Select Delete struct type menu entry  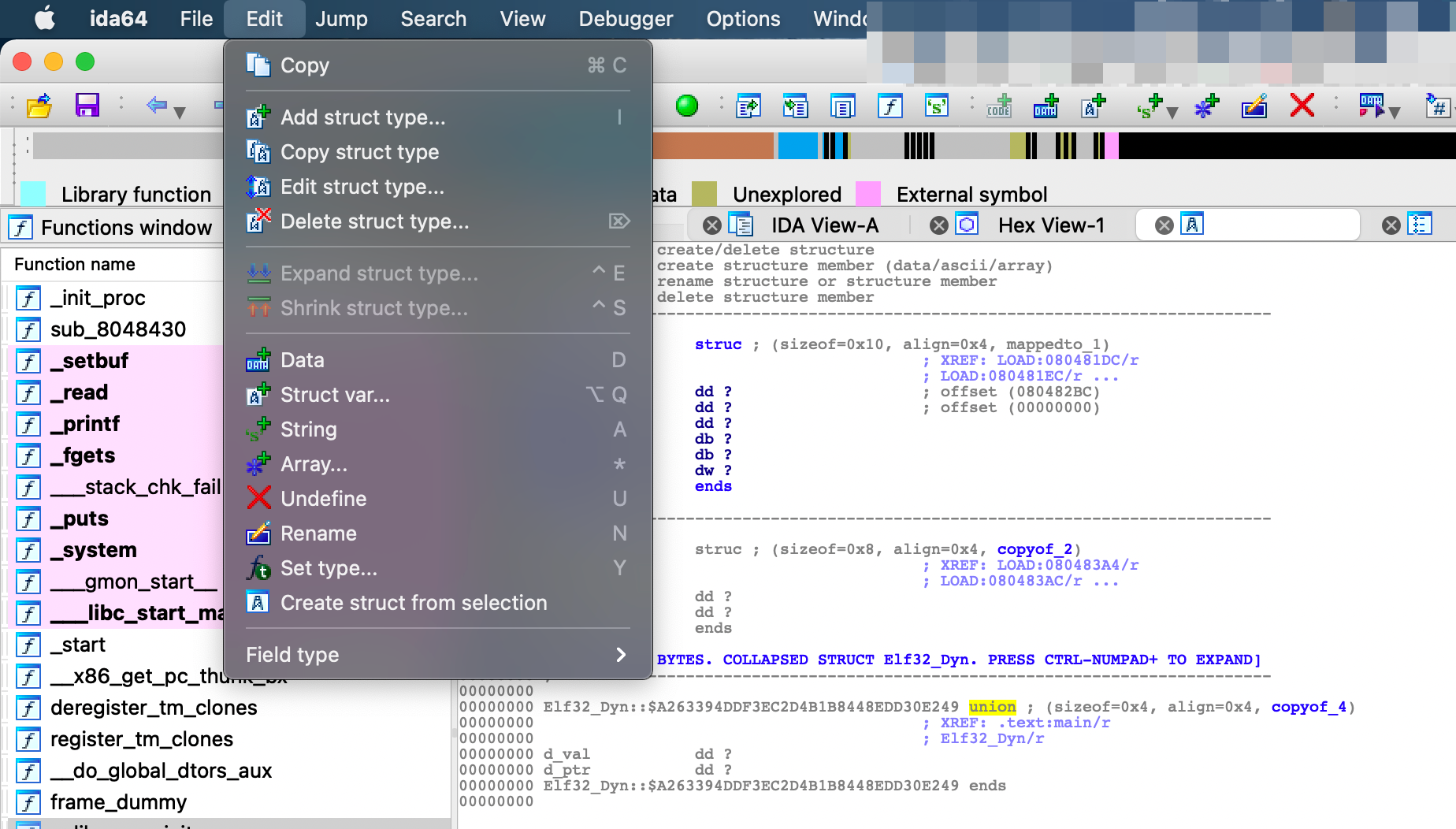click(x=437, y=221)
